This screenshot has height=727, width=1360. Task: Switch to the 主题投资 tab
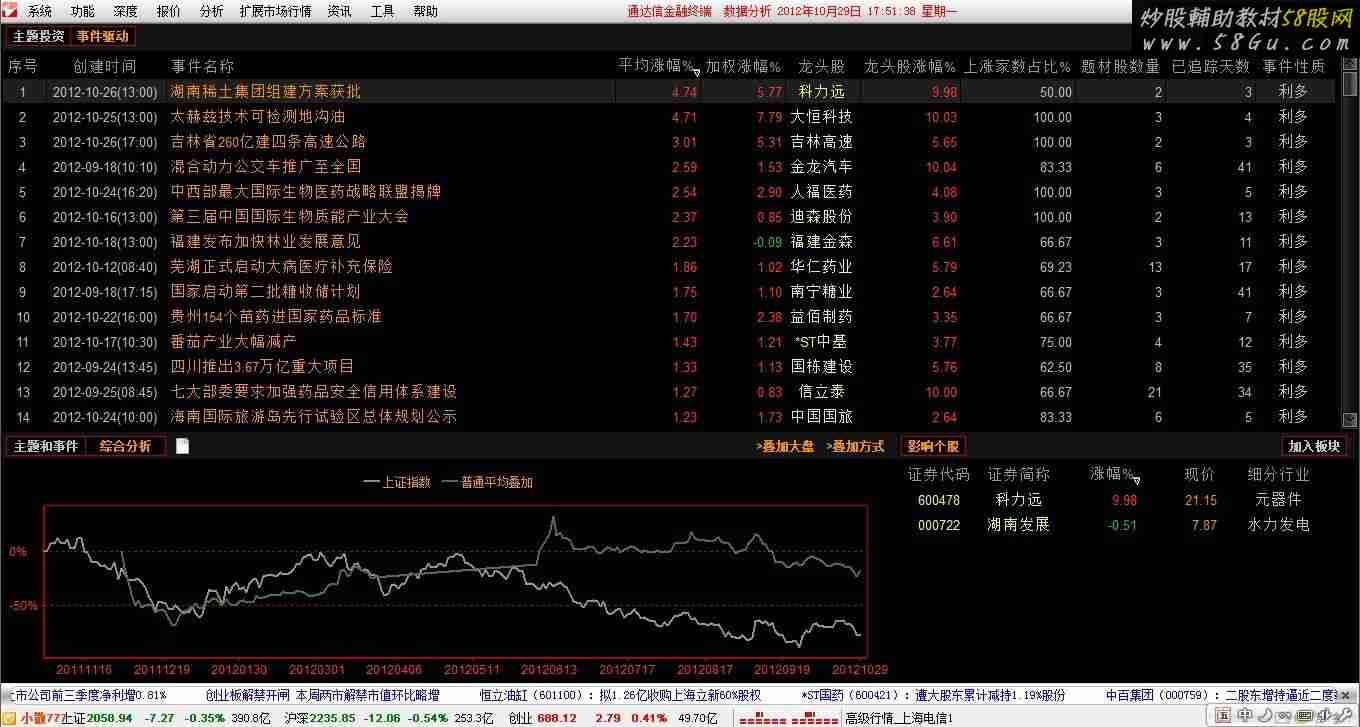(39, 36)
